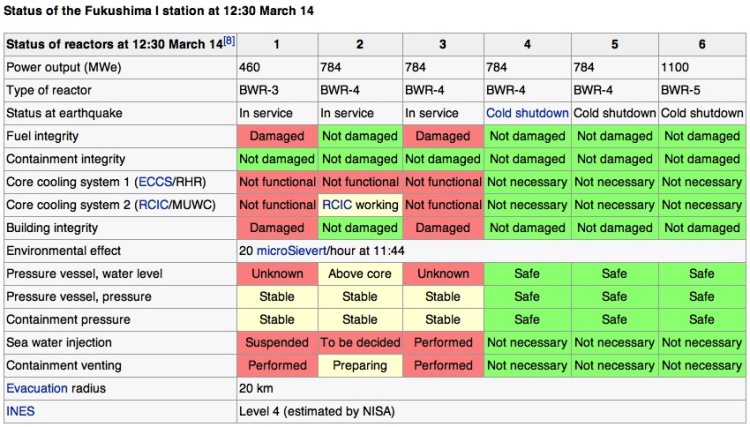Viewport: 750px width, 427px height.
Task: Click the reactor '5' column header
Action: pos(615,44)
